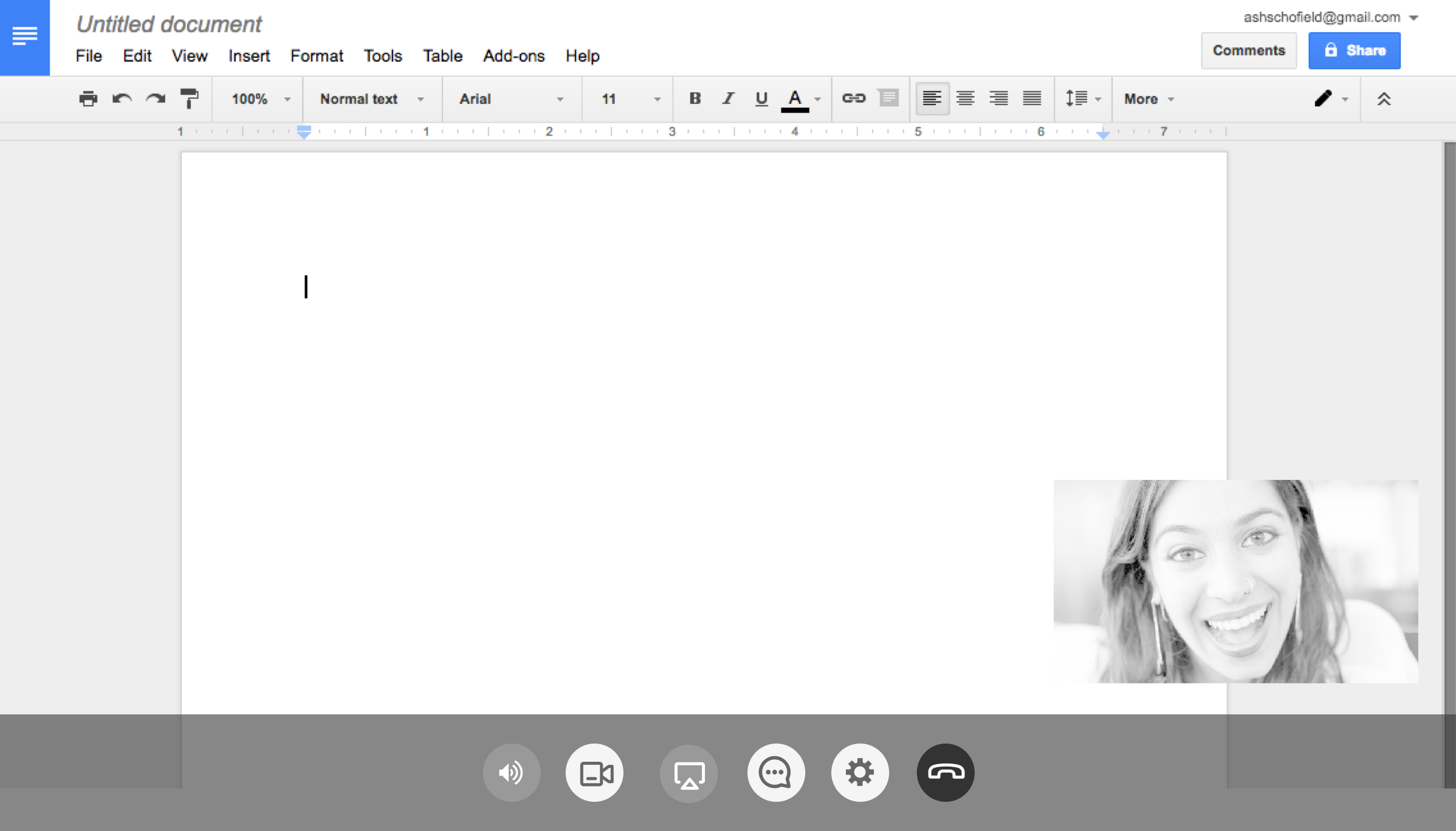Open chat in the call bar
This screenshot has height=831, width=1456.
776,773
